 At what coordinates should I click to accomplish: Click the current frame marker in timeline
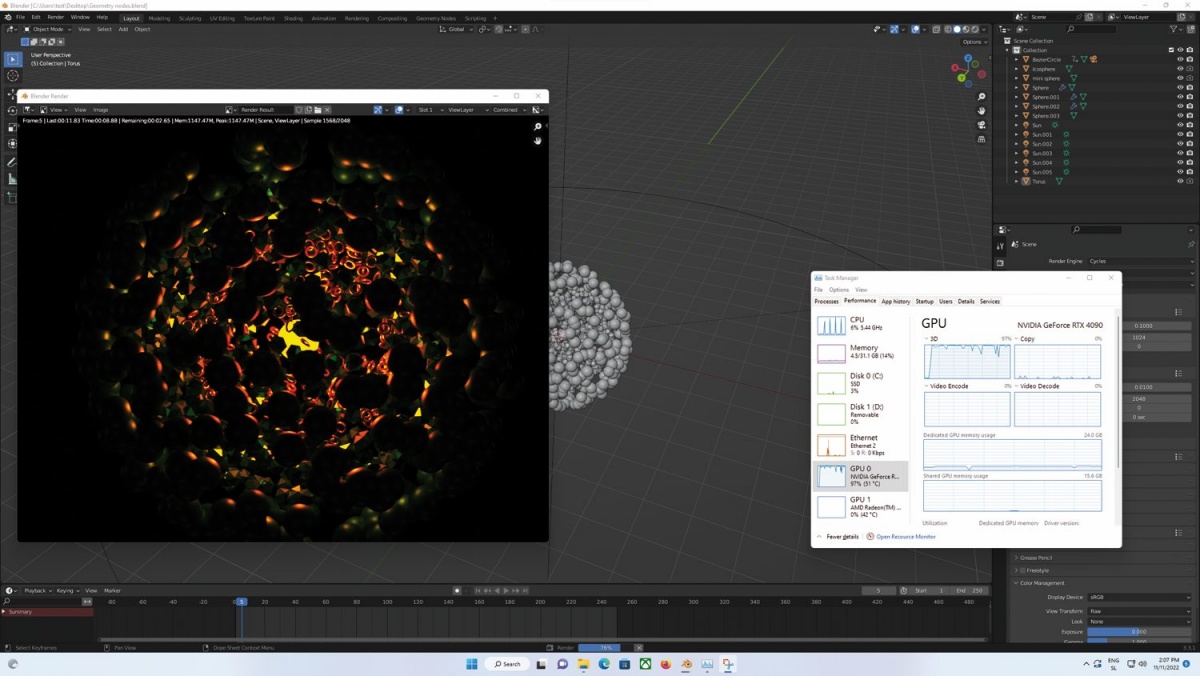coord(241,602)
